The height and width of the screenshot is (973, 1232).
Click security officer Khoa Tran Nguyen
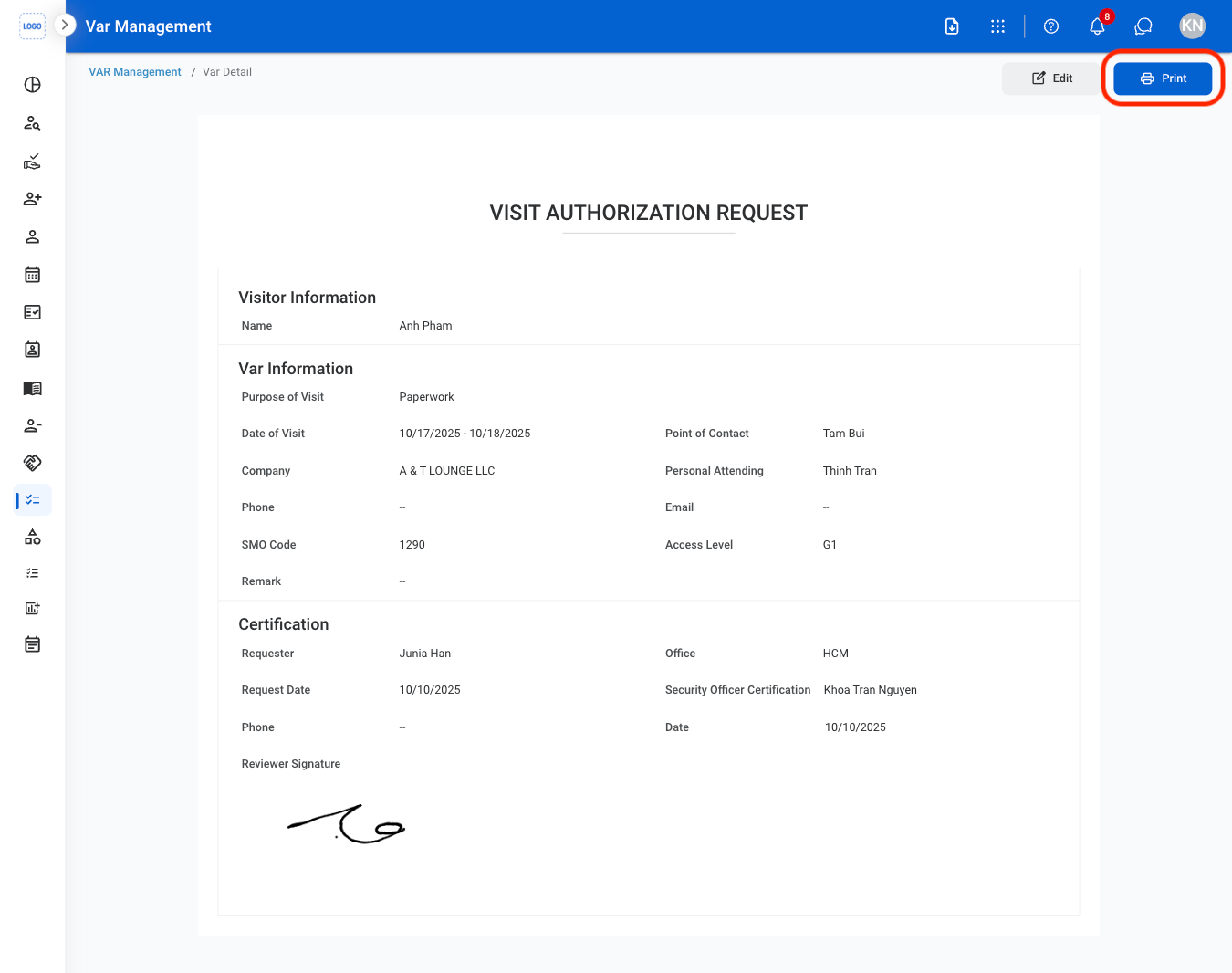click(871, 690)
